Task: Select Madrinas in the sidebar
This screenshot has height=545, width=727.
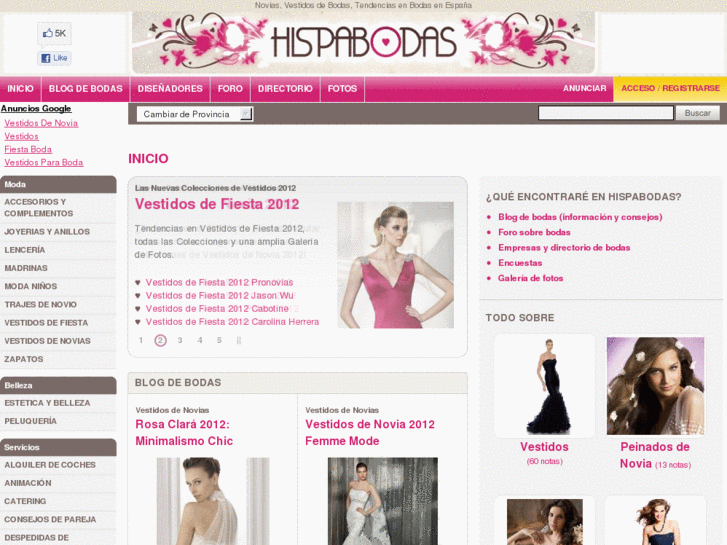Action: point(58,268)
